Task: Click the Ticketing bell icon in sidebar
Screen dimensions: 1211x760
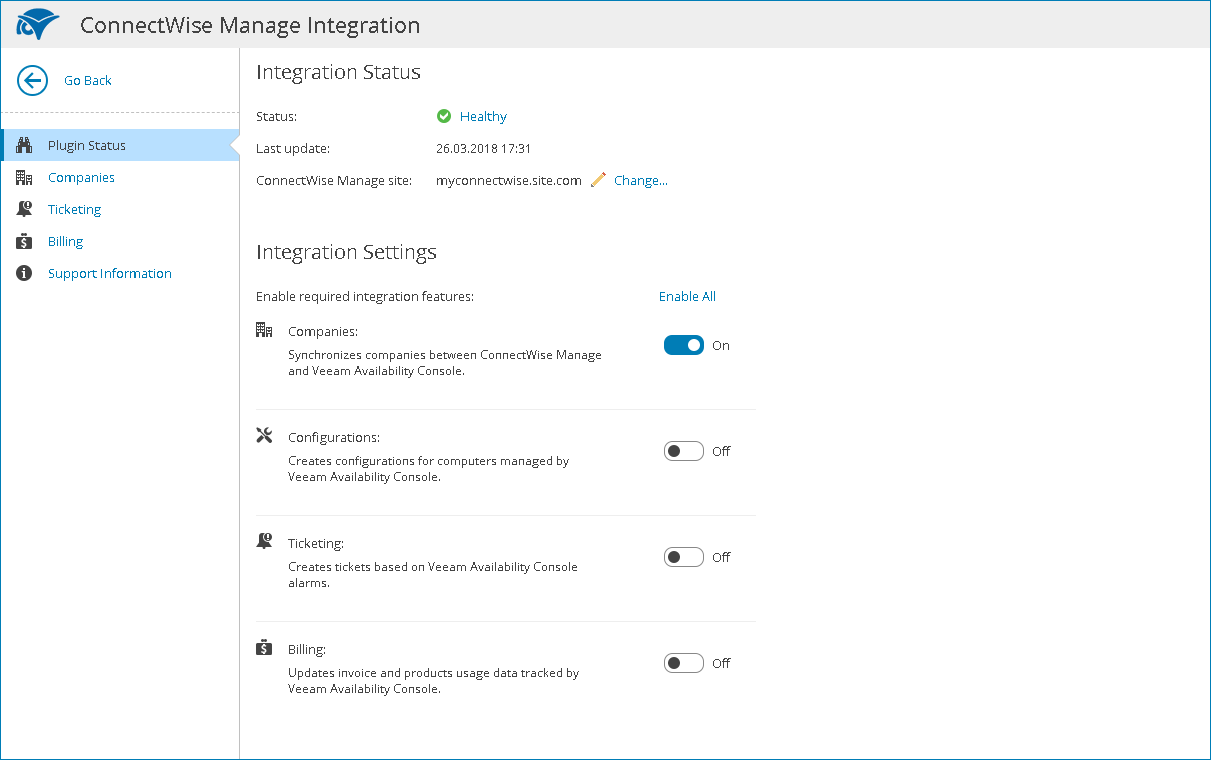Action: 25,209
